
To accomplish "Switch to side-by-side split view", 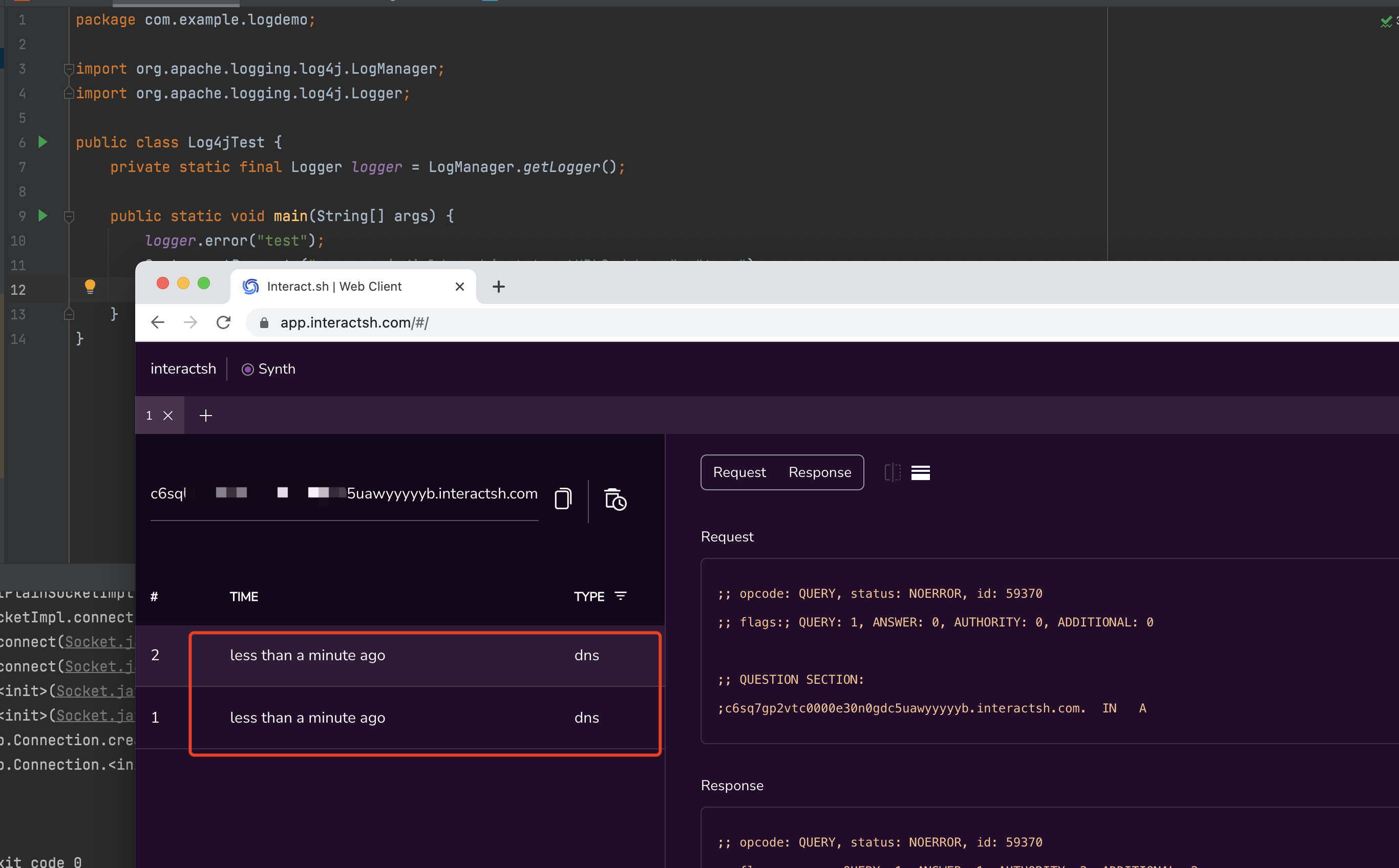I will (x=892, y=472).
